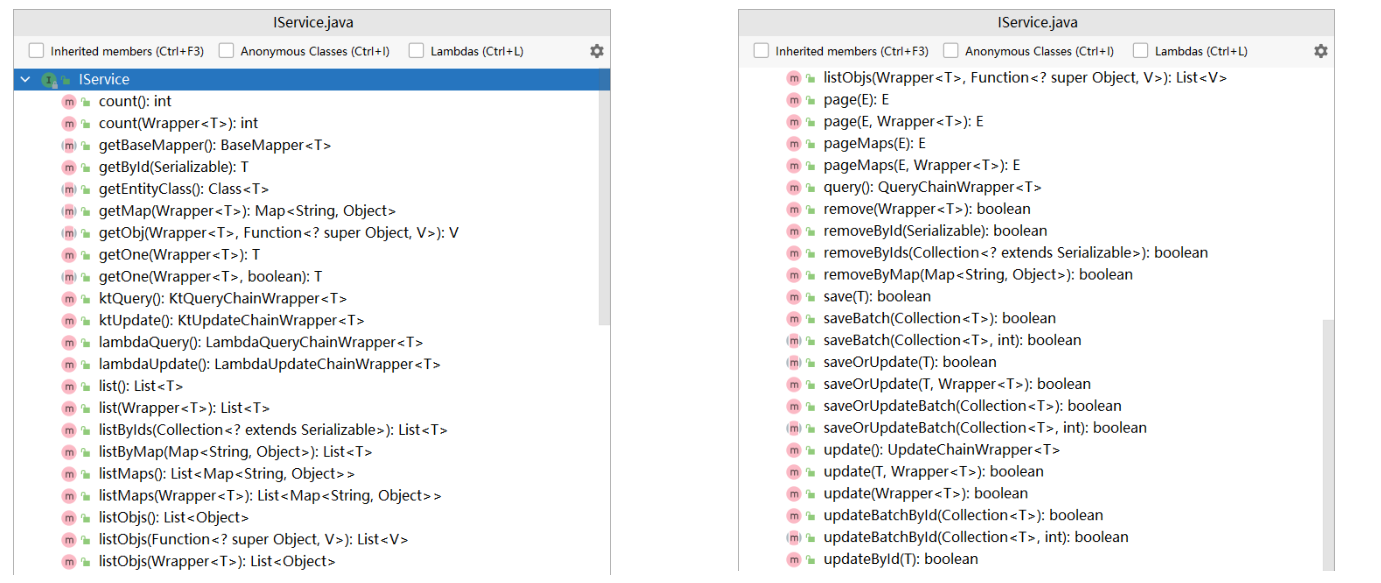This screenshot has height=583, width=1381.
Task: Click method icon beside getBaseMapper()
Action: coord(69,145)
